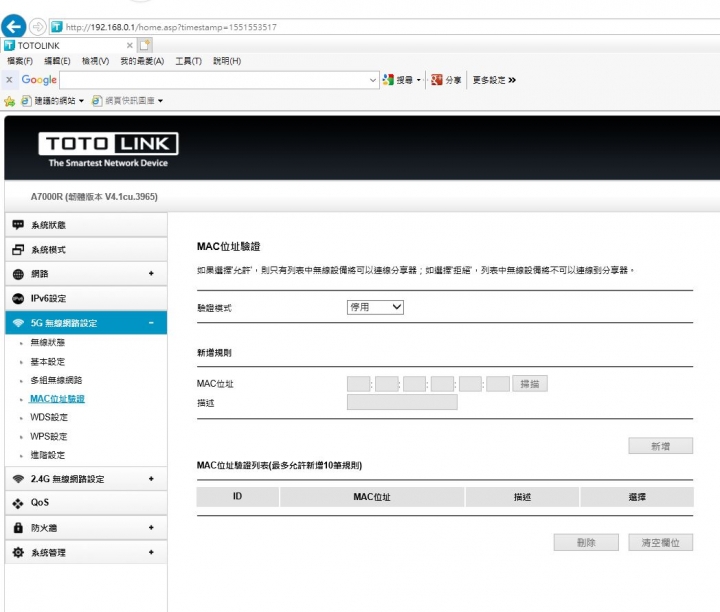The width and height of the screenshot is (720, 612).
Task: Click the system management (系統管理) gear icon
Action: coord(18,552)
